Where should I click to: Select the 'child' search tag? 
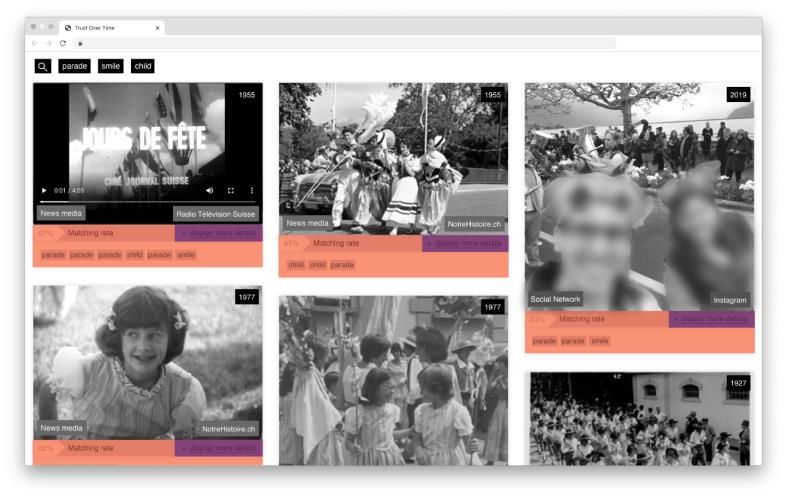[143, 66]
